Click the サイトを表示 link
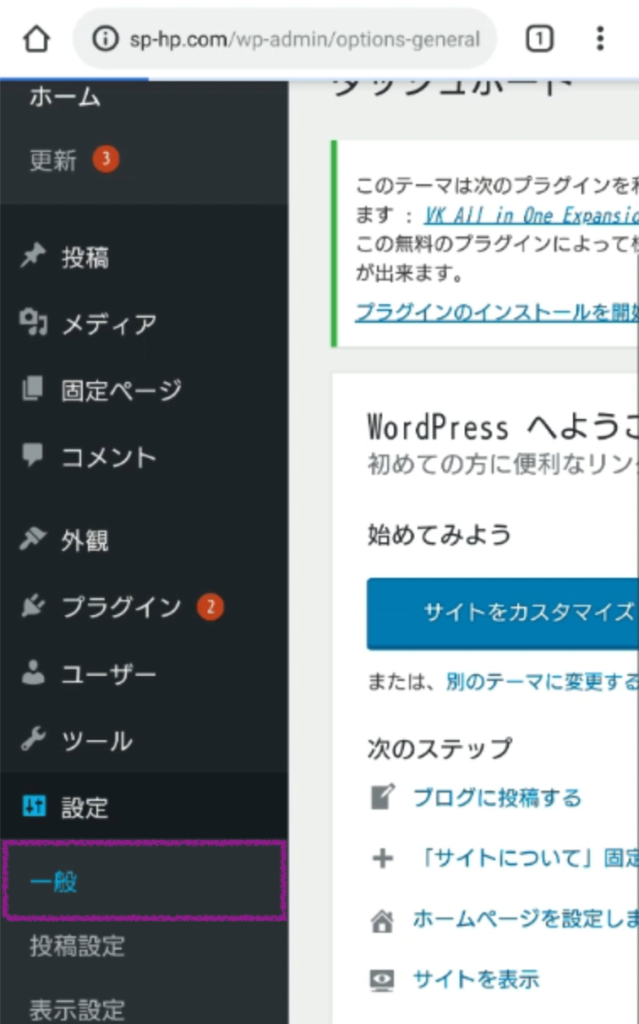 (x=476, y=979)
